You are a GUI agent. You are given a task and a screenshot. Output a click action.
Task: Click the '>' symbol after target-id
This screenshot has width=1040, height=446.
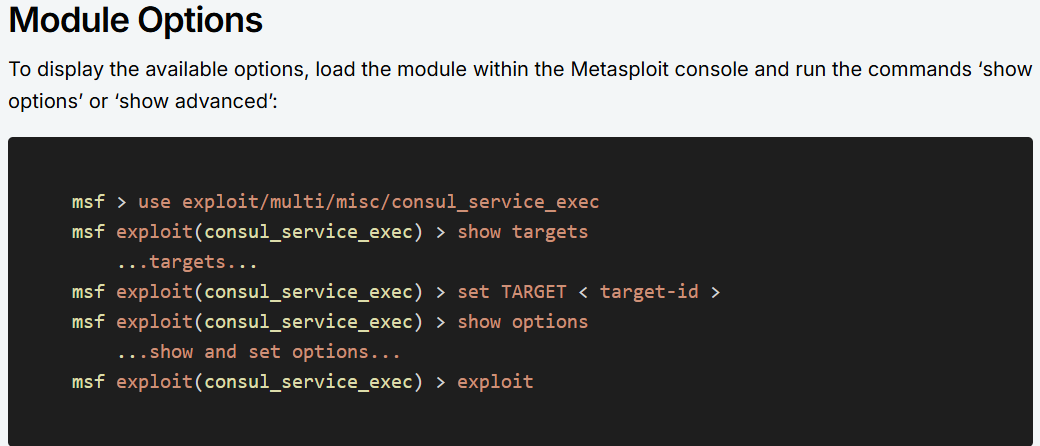[x=715, y=293]
